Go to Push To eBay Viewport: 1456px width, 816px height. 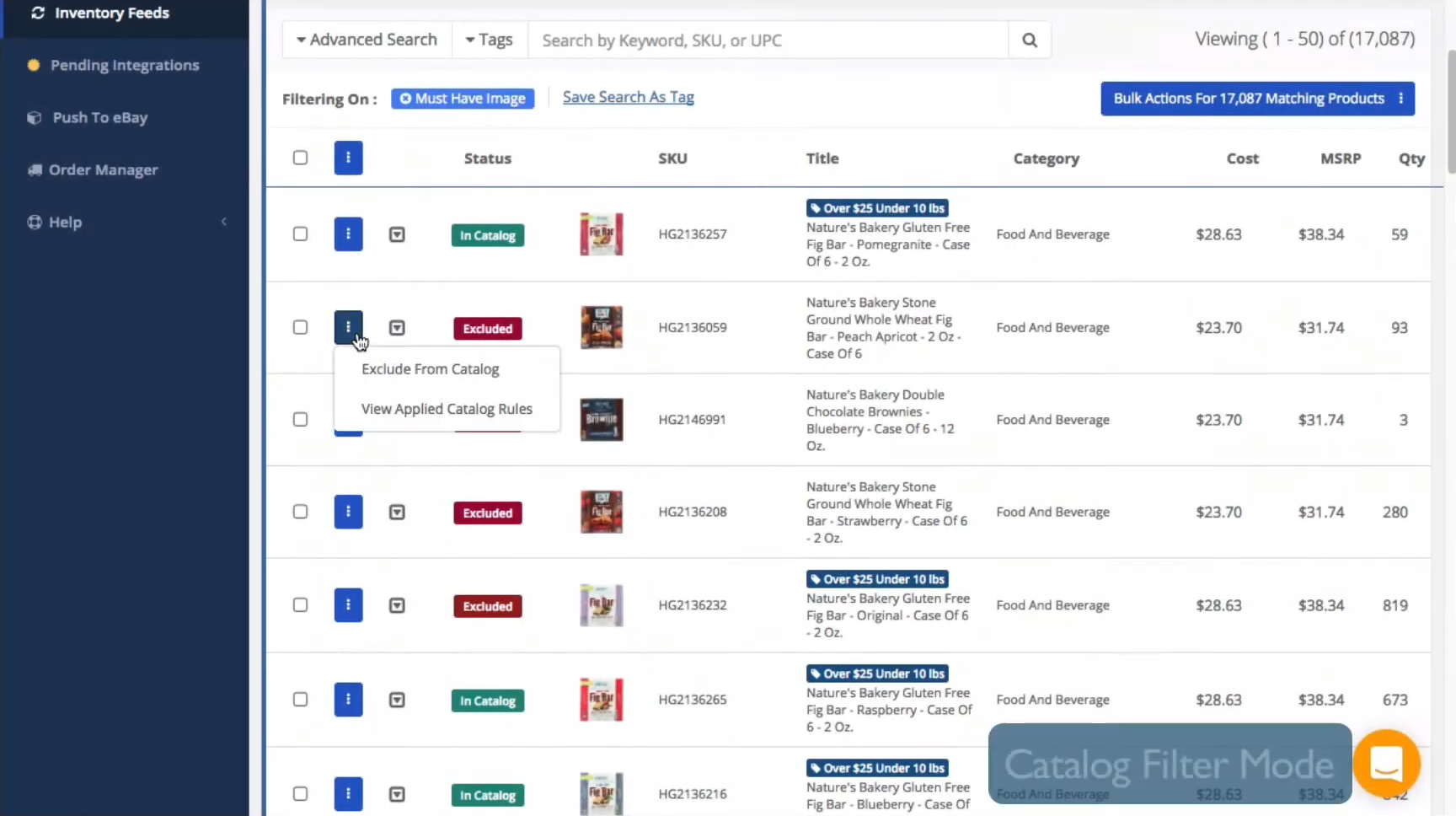pos(88,117)
